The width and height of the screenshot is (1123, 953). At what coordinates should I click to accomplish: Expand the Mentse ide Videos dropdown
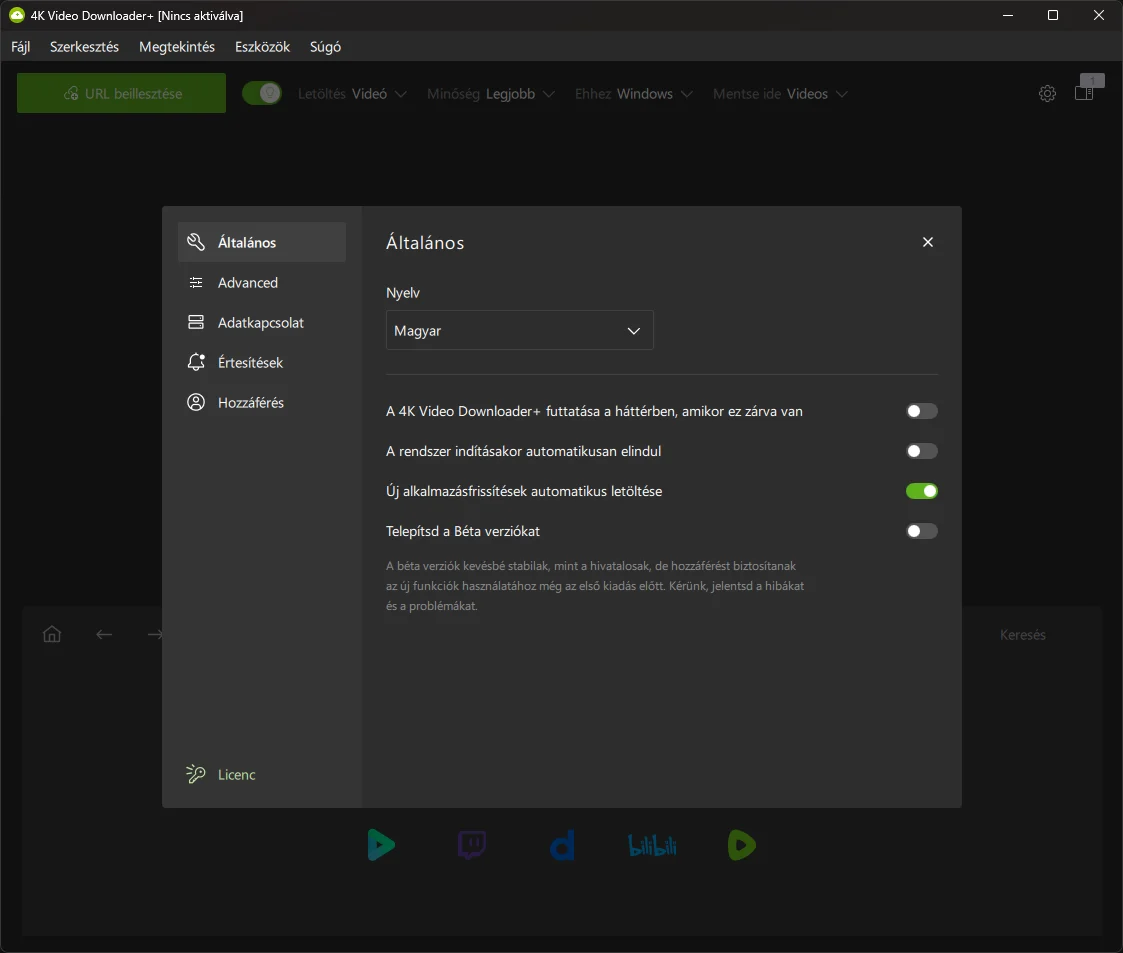point(780,94)
